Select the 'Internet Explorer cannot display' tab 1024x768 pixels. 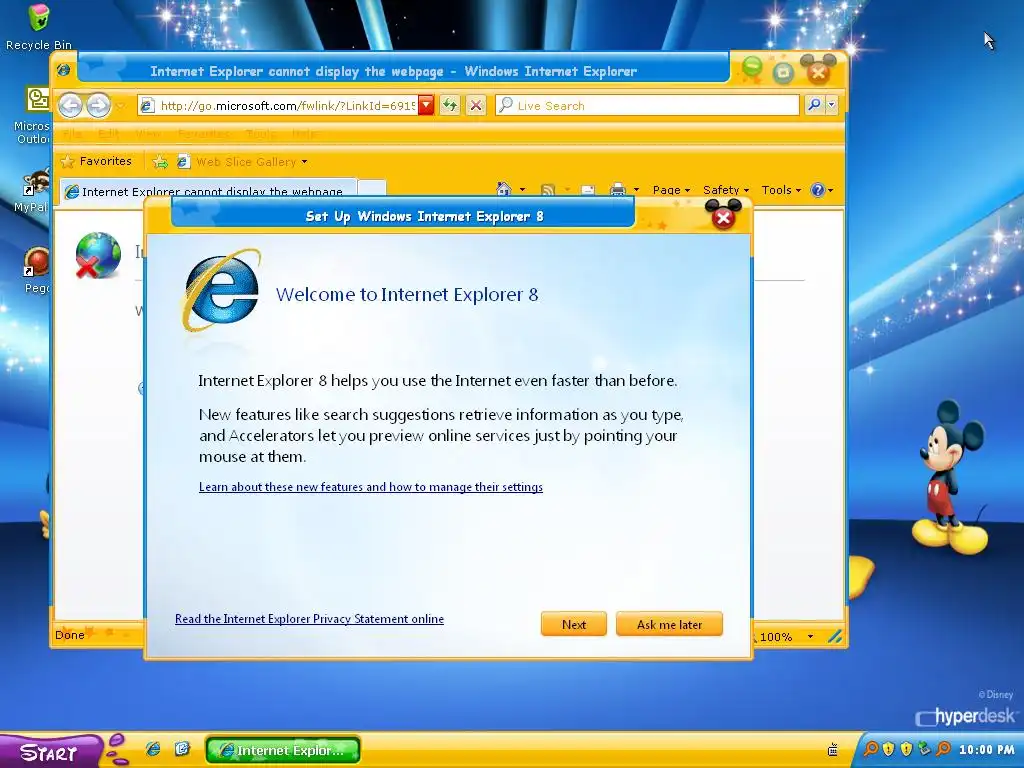pos(208,191)
